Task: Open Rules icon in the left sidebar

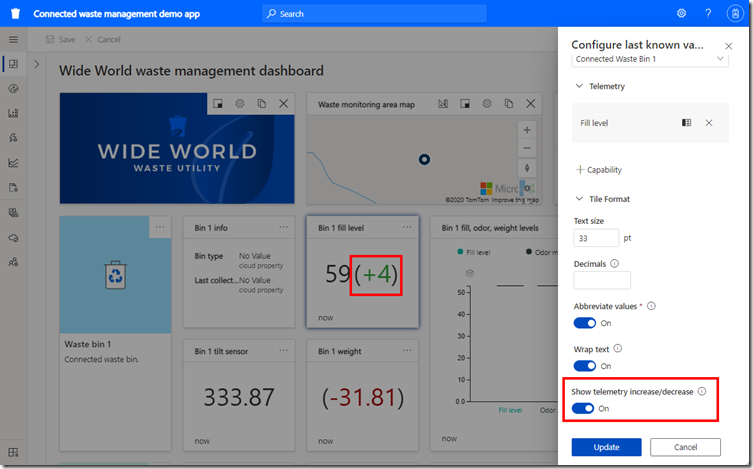Action: tap(13, 138)
